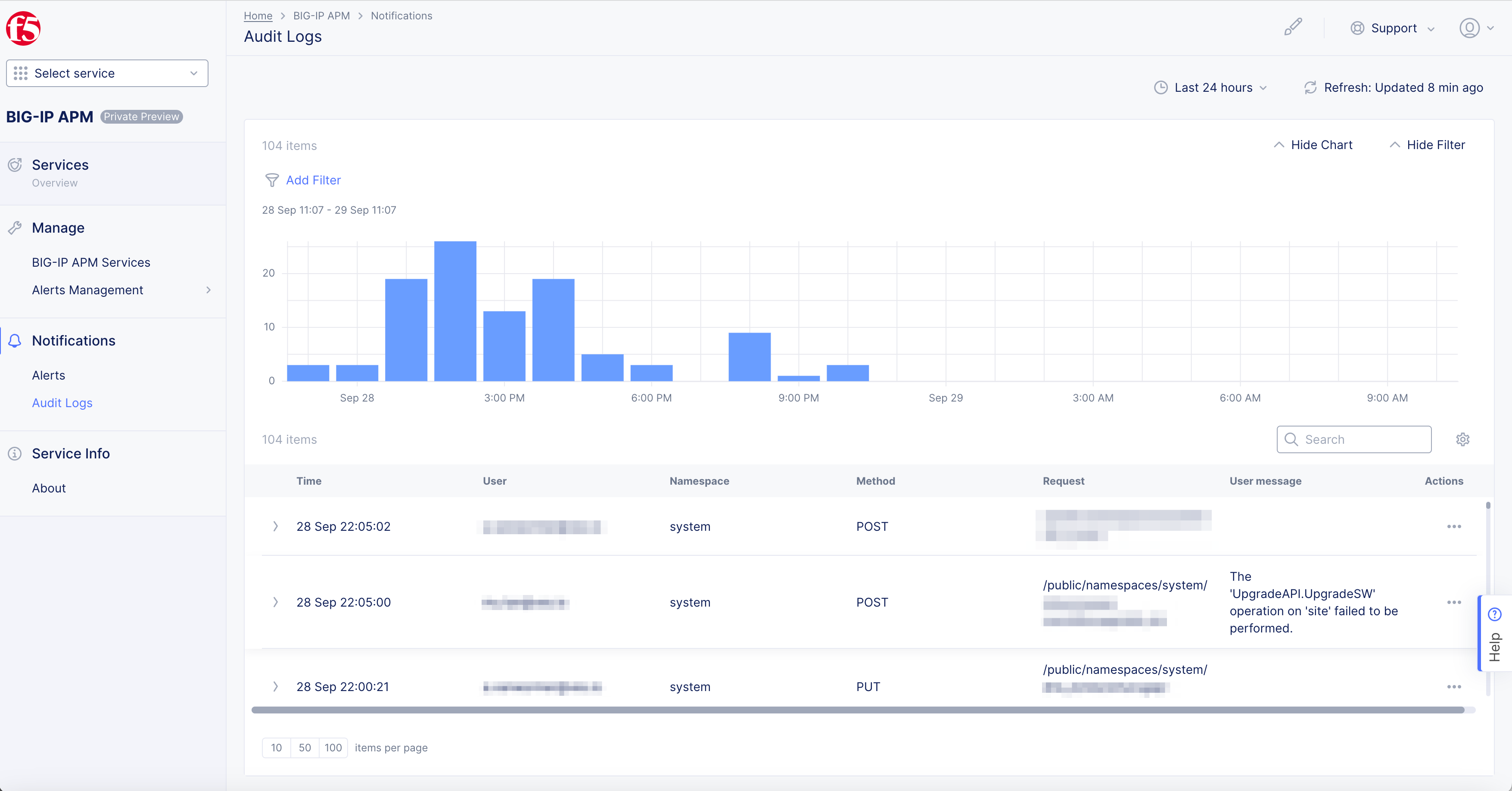Image resolution: width=1512 pixels, height=791 pixels.
Task: Open About under Service Info
Action: pos(49,488)
